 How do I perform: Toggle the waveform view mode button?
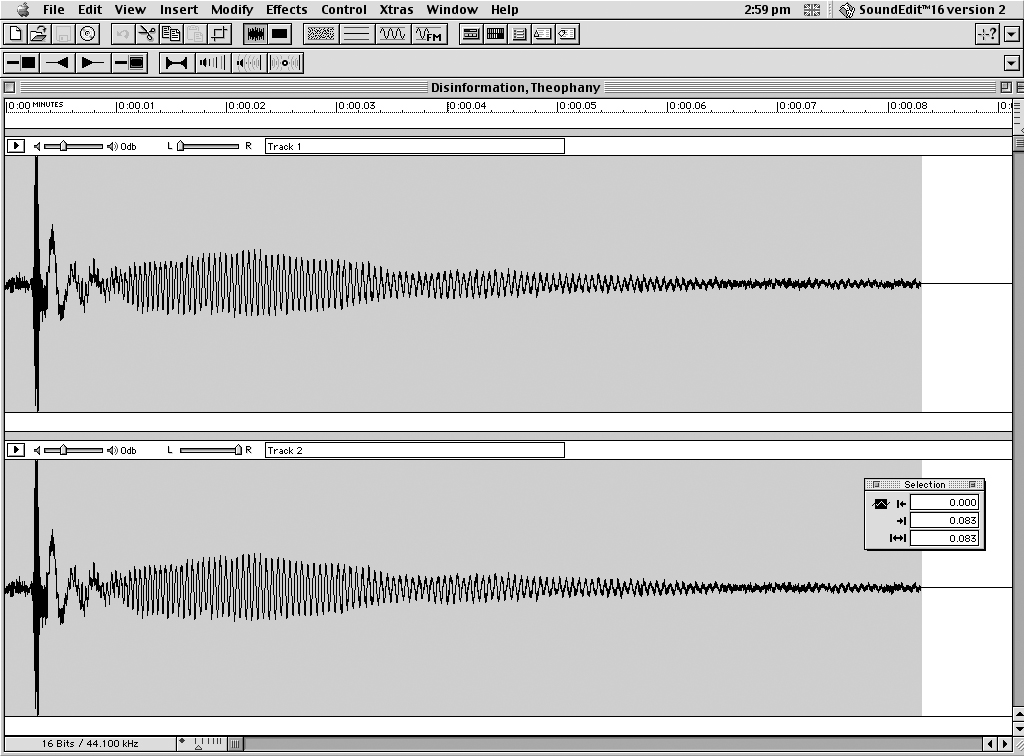pos(256,34)
